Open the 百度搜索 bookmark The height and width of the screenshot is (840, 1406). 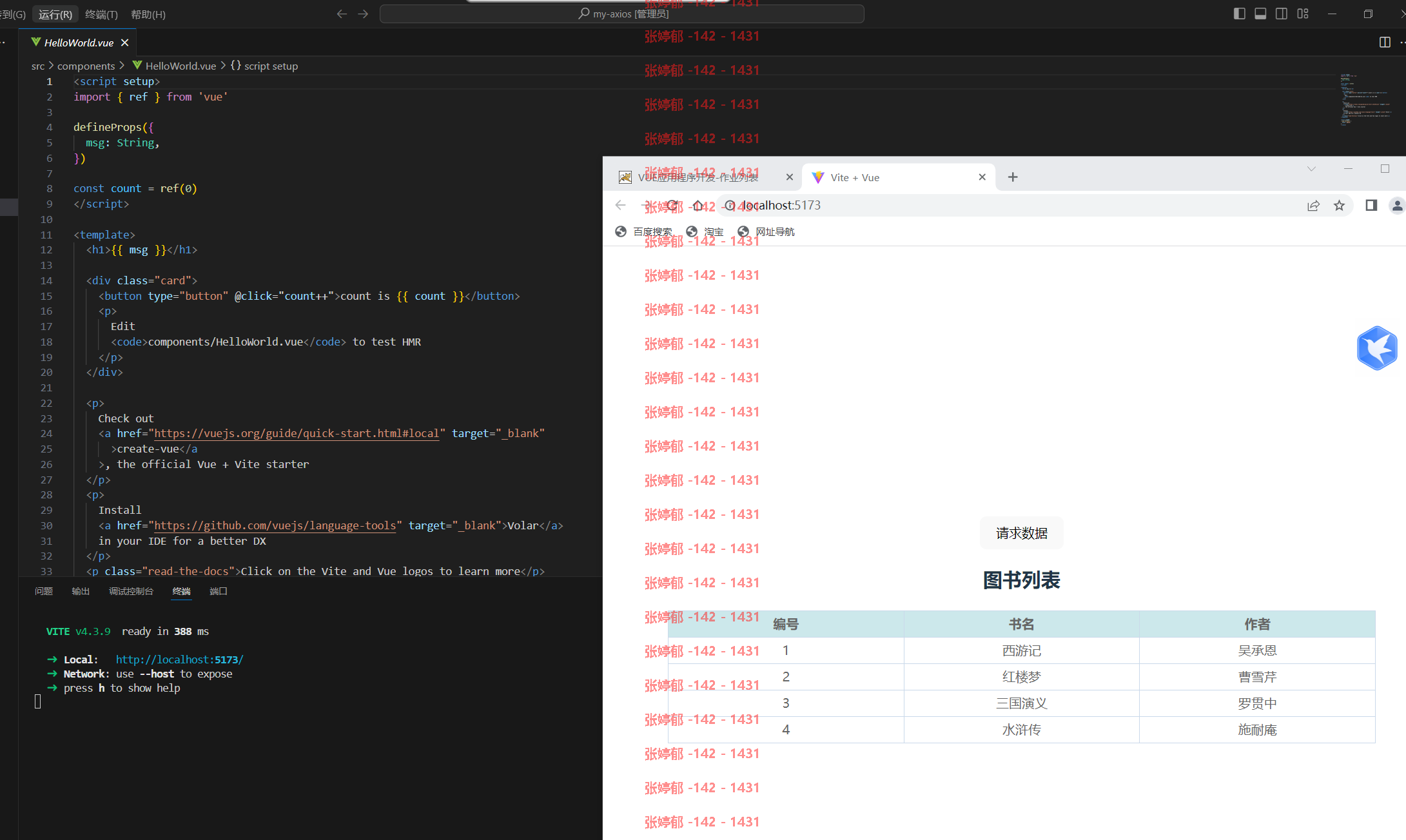(x=644, y=231)
